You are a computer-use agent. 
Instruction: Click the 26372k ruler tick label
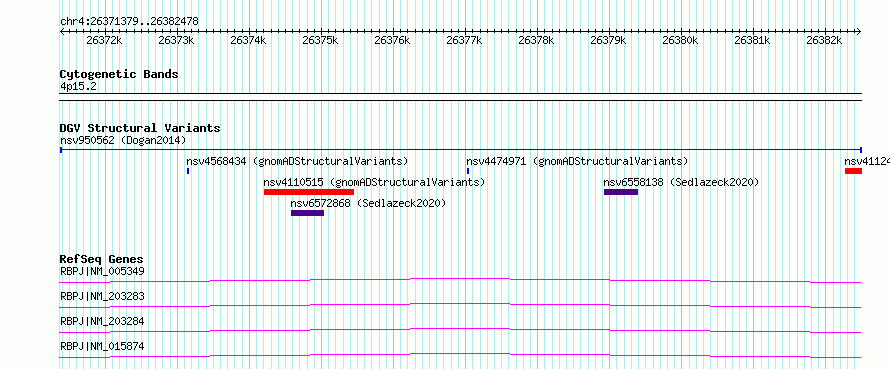tap(104, 41)
